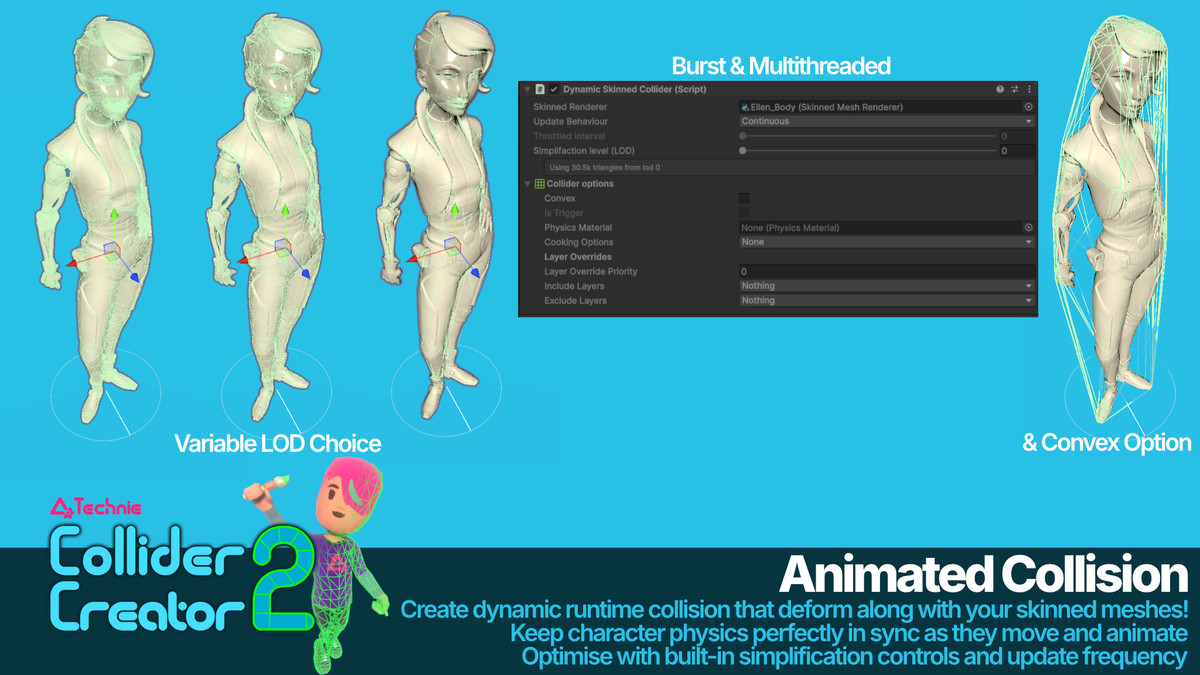The height and width of the screenshot is (675, 1200).
Task: Toggle the Is Trigger checkbox
Action: [744, 213]
